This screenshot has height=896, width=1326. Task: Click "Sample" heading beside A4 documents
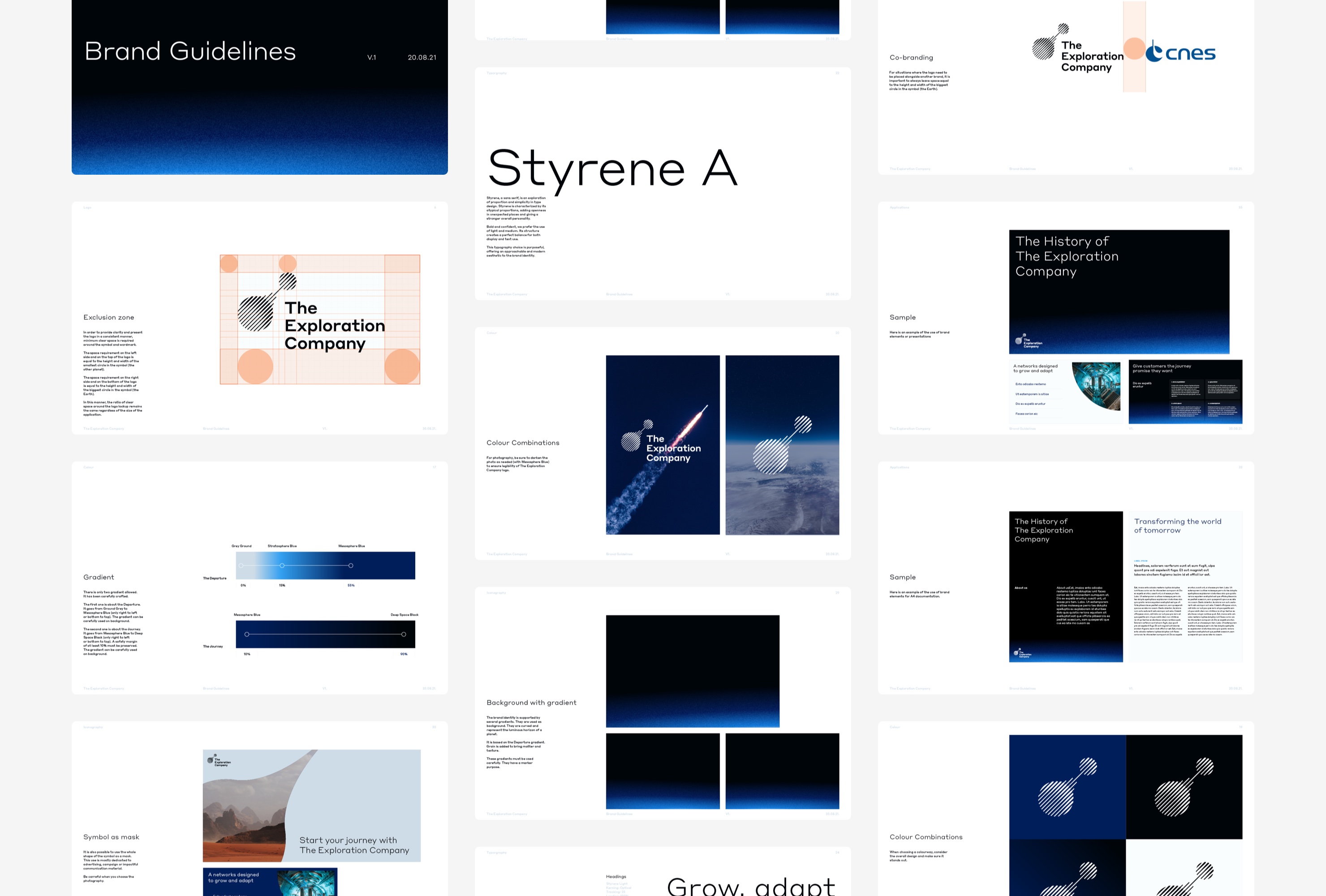point(903,577)
